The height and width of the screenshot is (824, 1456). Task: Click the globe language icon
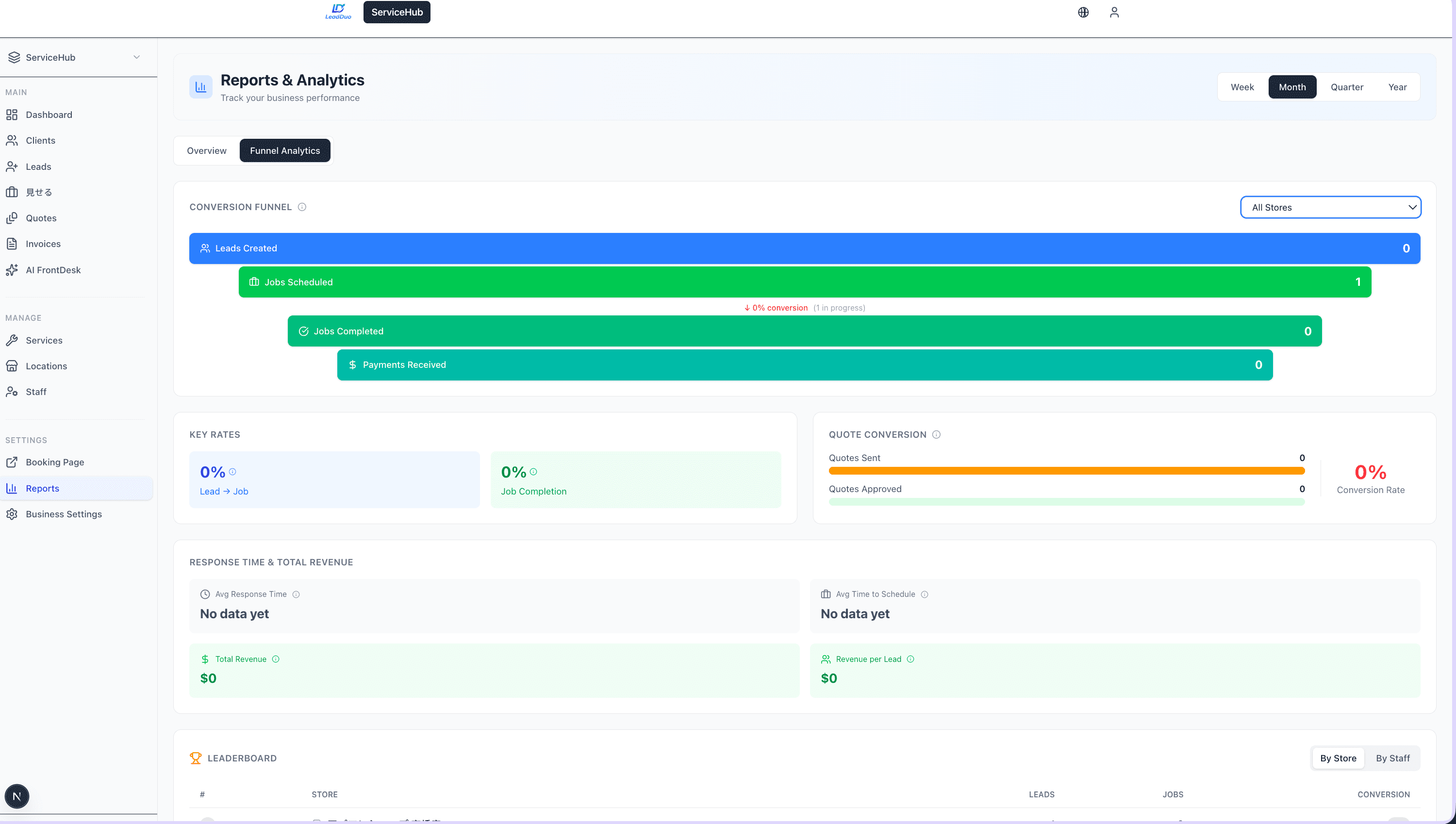(x=1083, y=12)
